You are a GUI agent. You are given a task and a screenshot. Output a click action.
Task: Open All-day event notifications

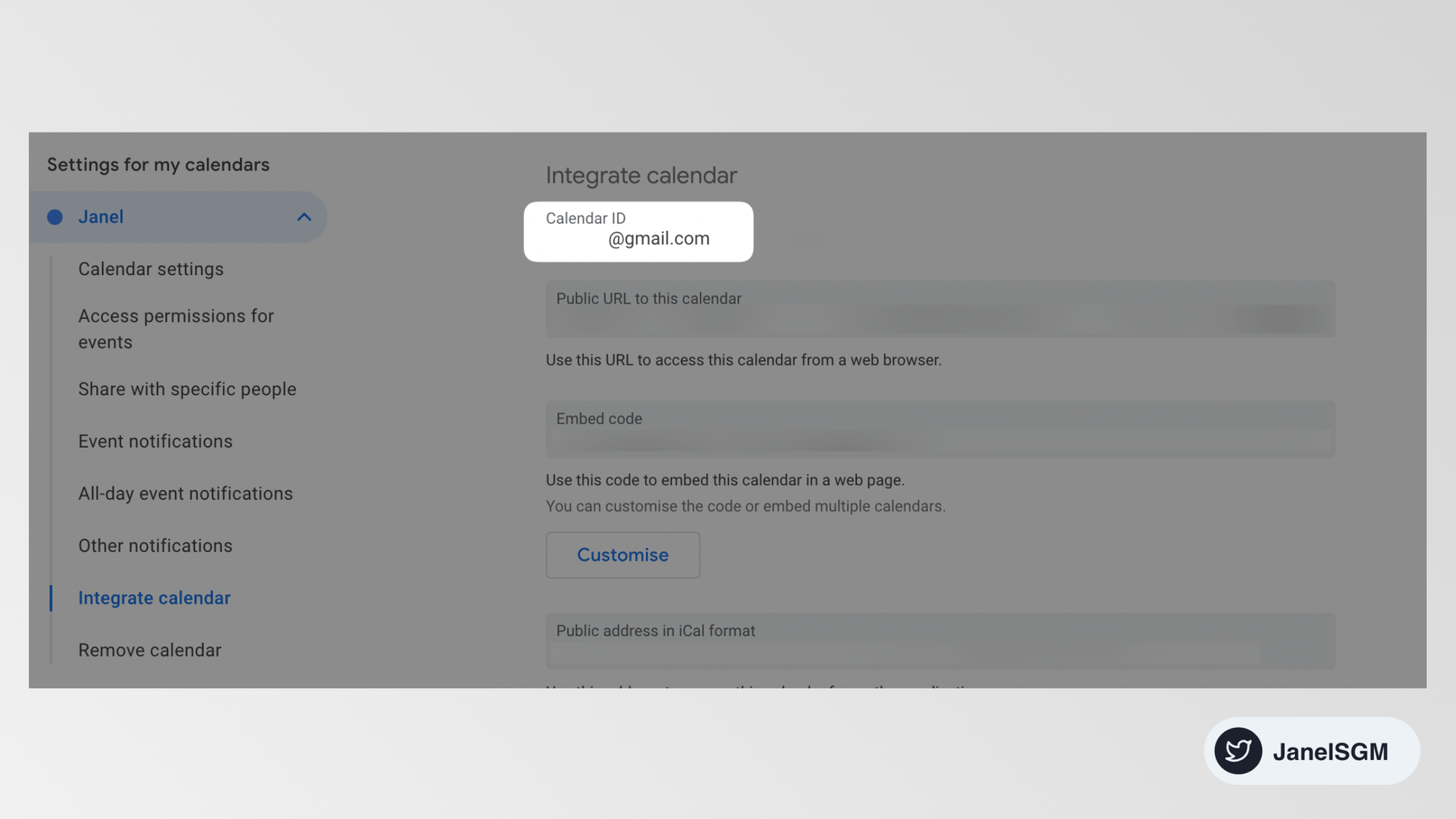click(x=185, y=494)
